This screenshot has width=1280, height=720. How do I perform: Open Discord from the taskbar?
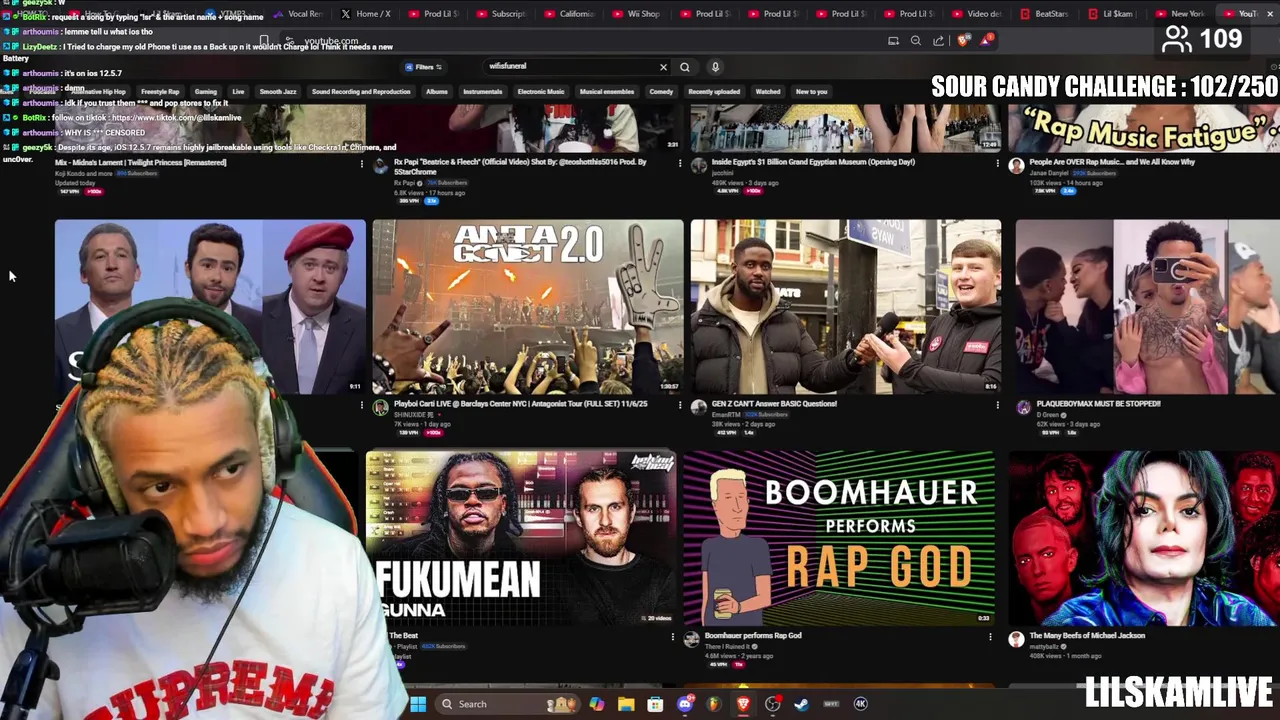[x=685, y=704]
